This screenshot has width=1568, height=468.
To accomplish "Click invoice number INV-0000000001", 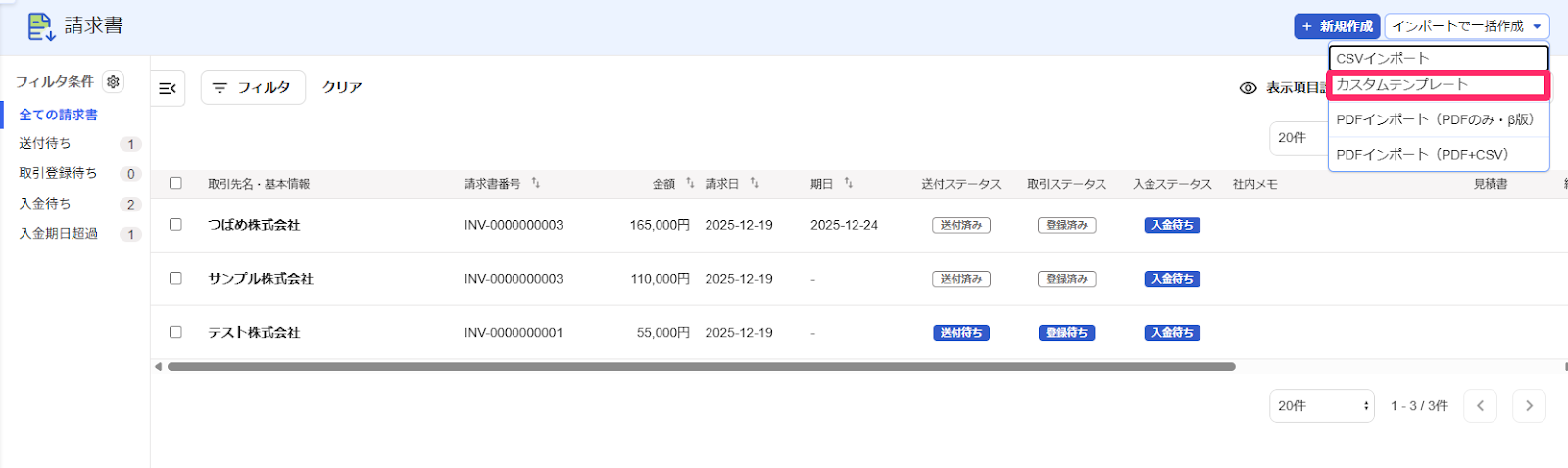I will point(514,333).
